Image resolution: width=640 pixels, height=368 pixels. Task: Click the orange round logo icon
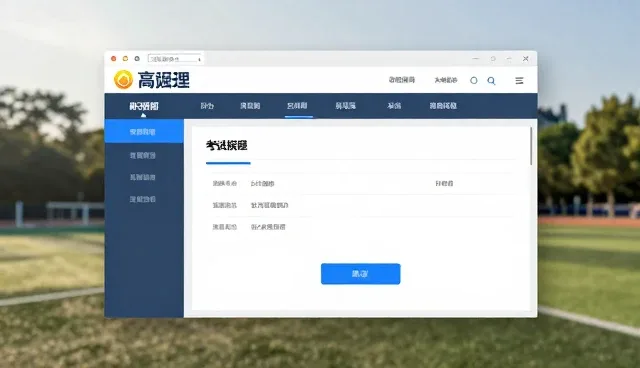click(x=123, y=79)
